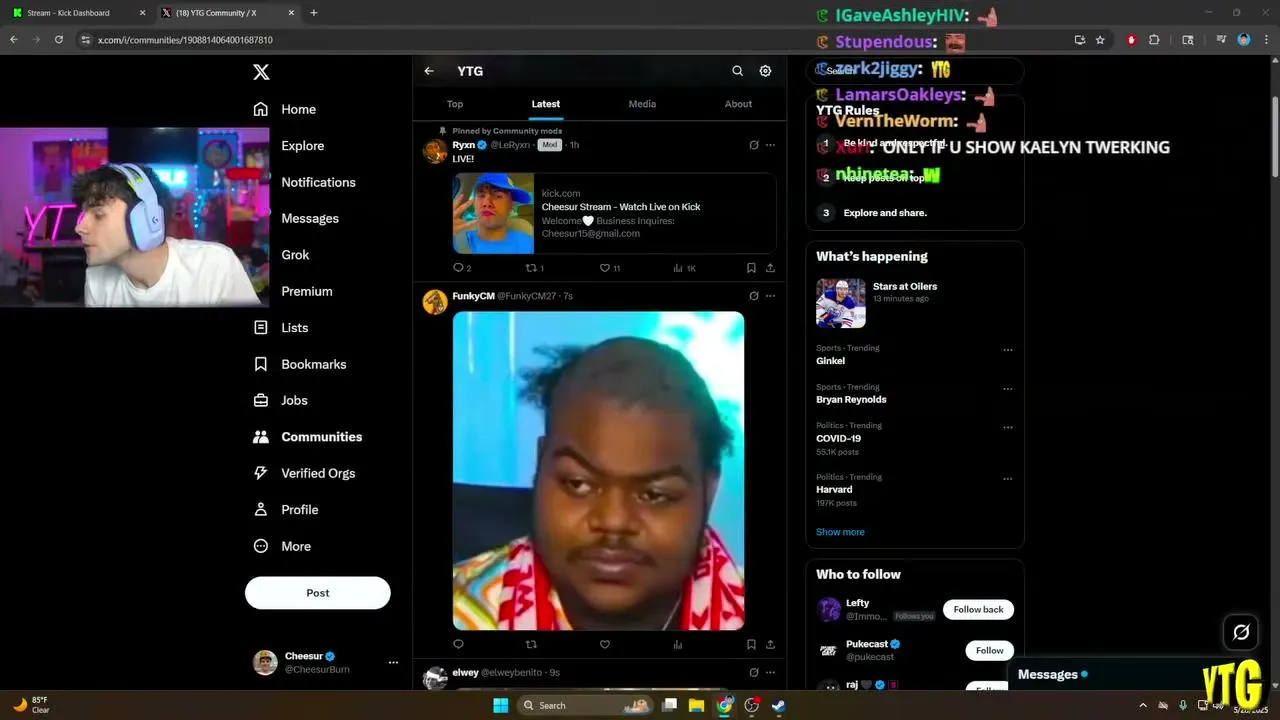This screenshot has width=1280, height=720.
Task: Open a new browser tab
Action: point(314,13)
